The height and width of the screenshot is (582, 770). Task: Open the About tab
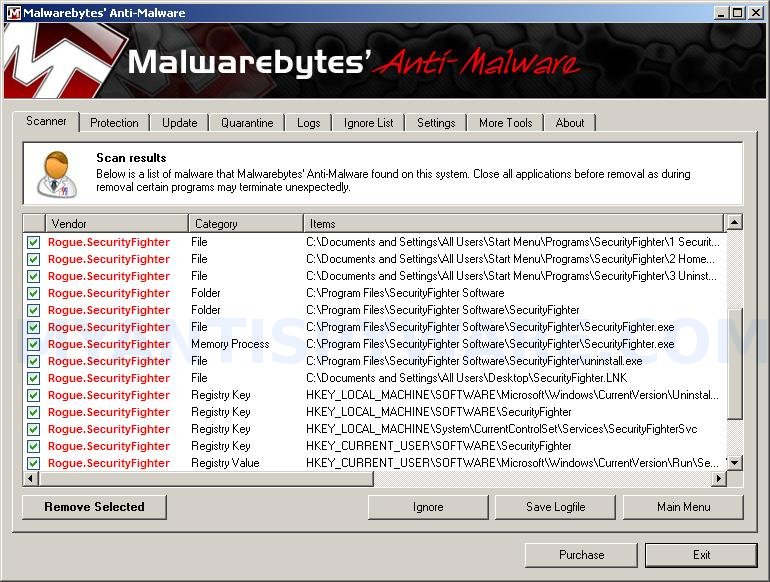tap(570, 123)
